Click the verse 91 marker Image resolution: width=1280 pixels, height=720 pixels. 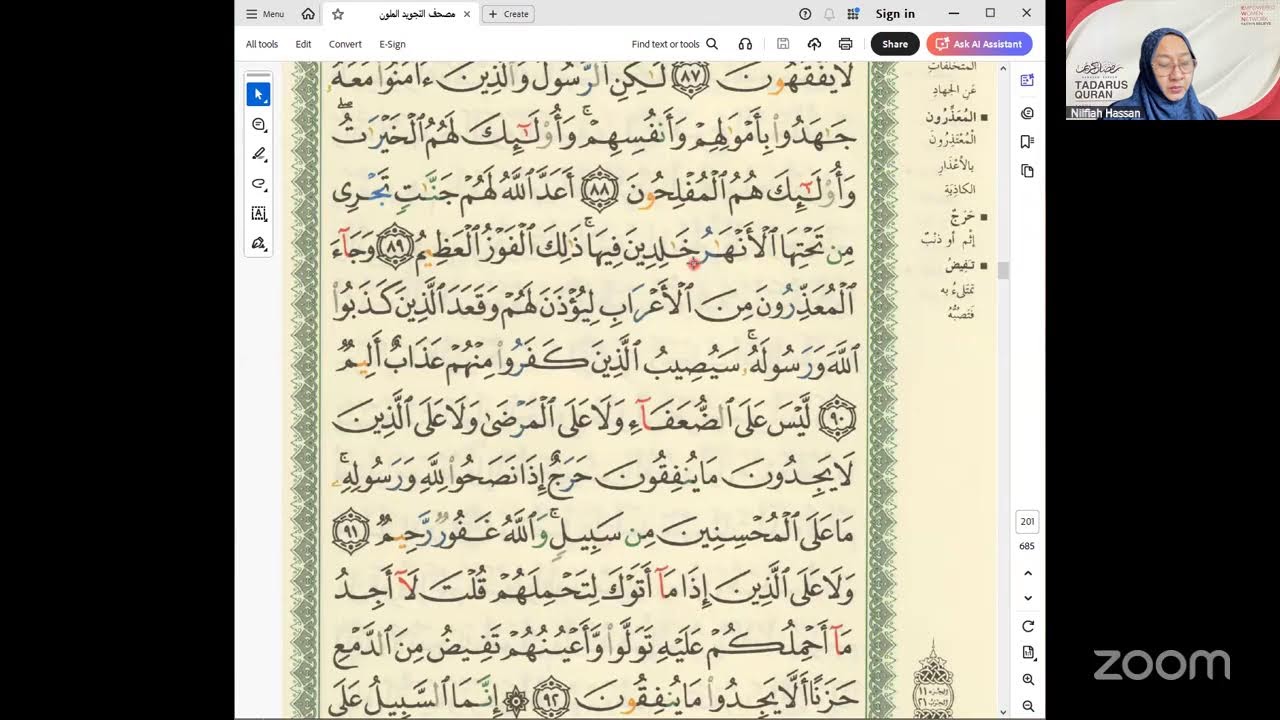[x=350, y=530]
